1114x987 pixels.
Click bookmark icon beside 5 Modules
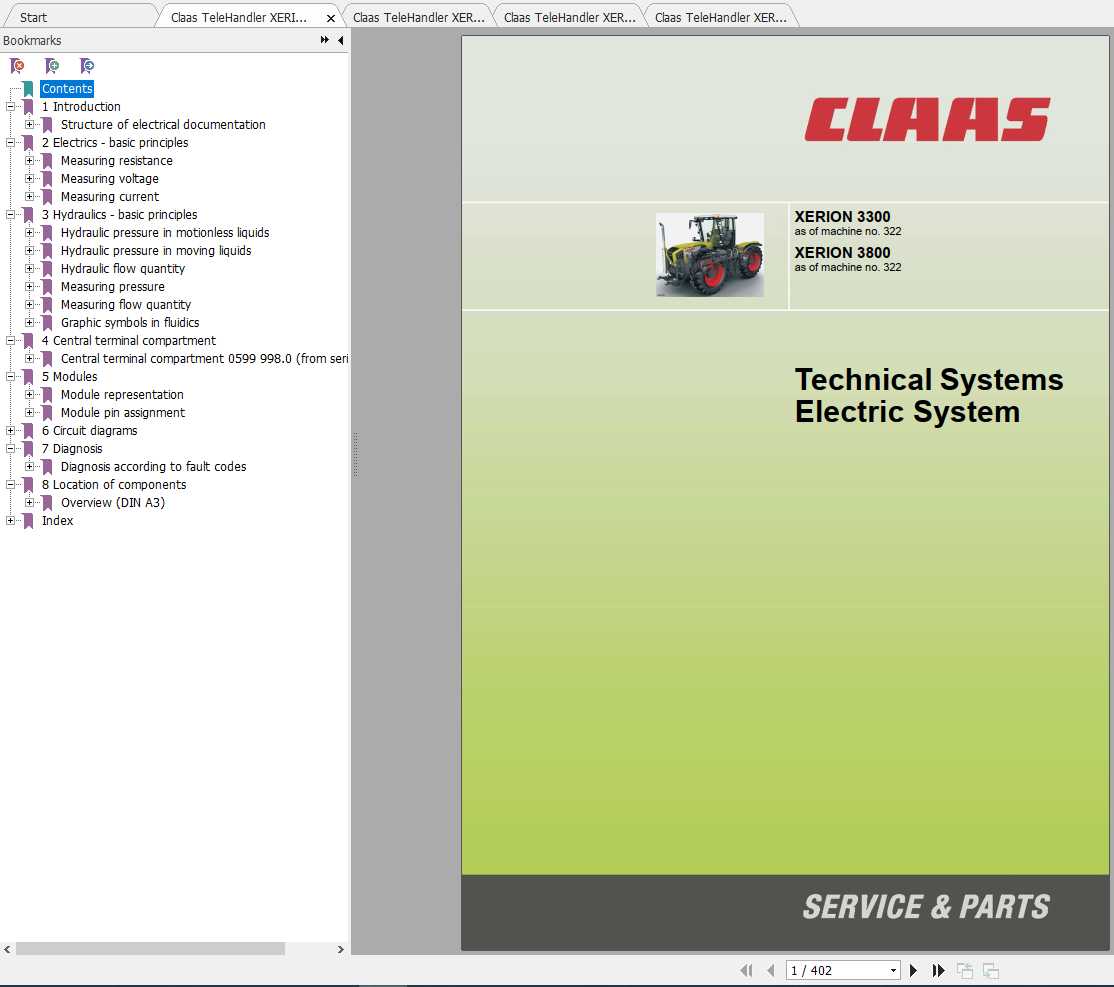point(28,377)
